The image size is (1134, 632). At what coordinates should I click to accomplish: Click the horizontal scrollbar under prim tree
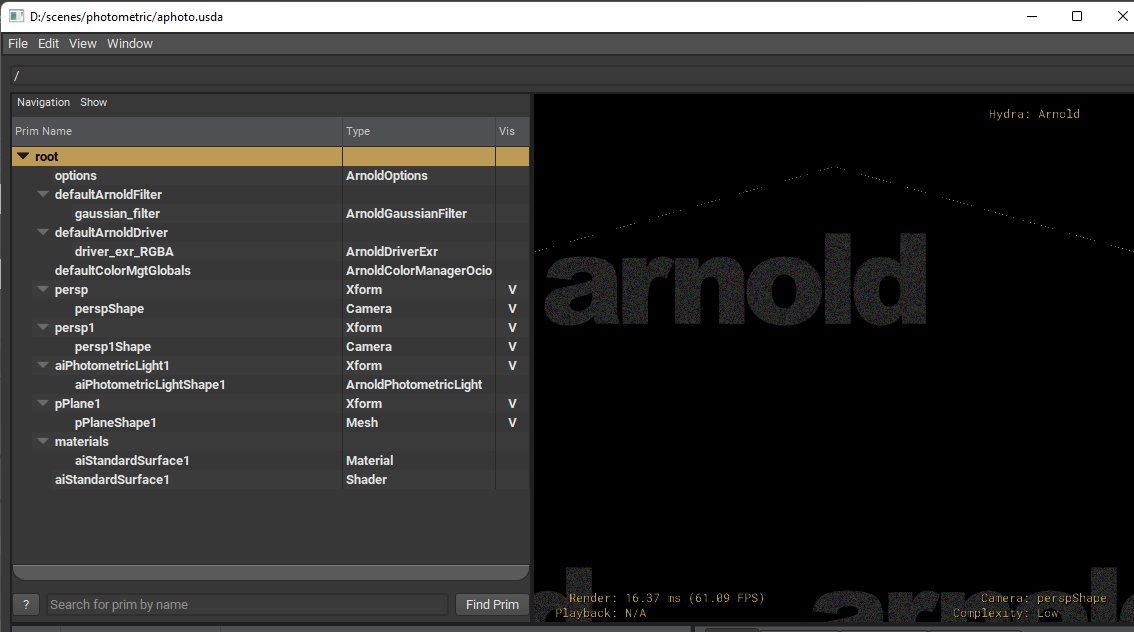pos(270,572)
